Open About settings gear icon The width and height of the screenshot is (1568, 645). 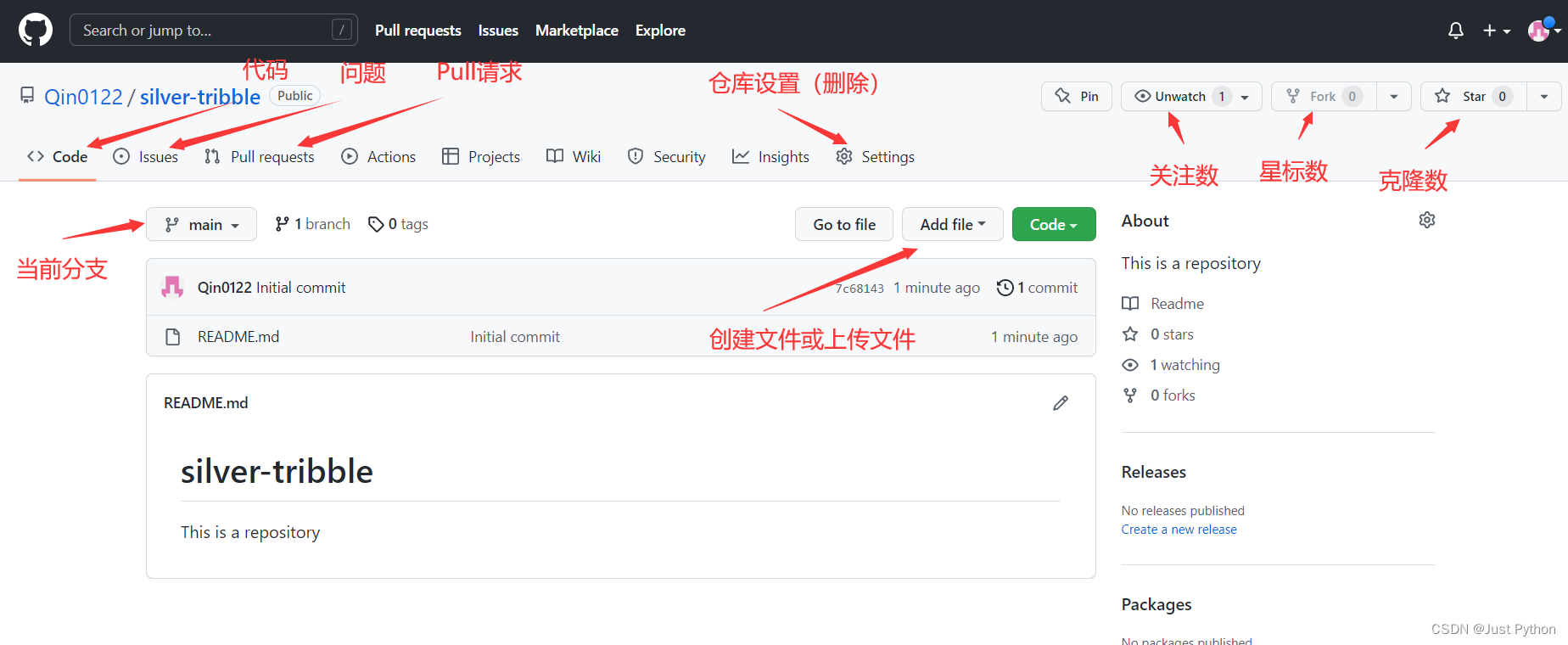[x=1427, y=220]
